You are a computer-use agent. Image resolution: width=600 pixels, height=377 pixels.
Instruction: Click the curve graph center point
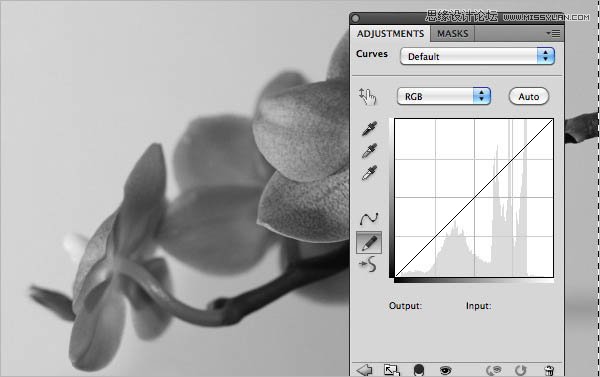click(474, 198)
